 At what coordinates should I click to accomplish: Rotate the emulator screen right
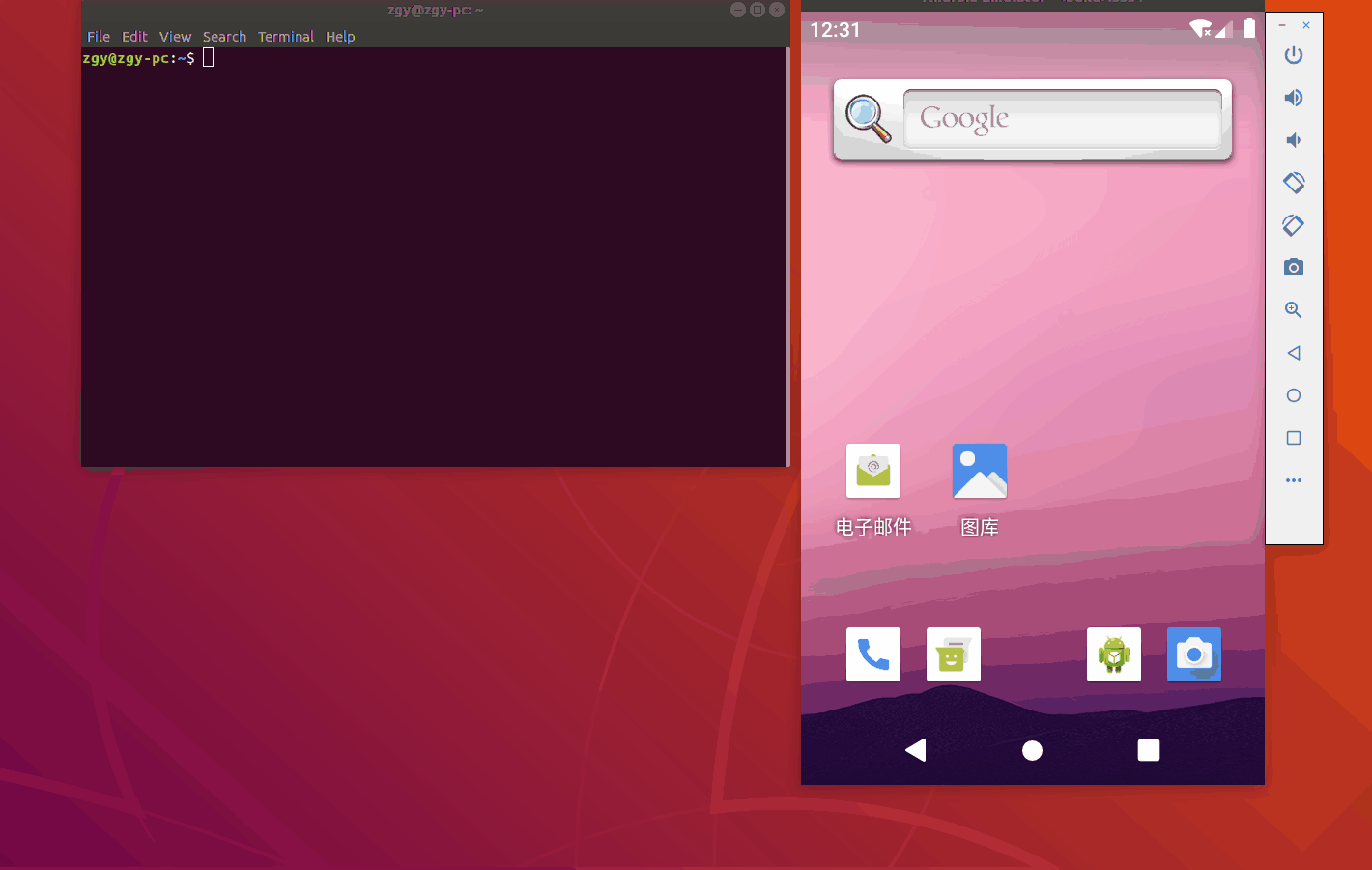click(x=1292, y=224)
